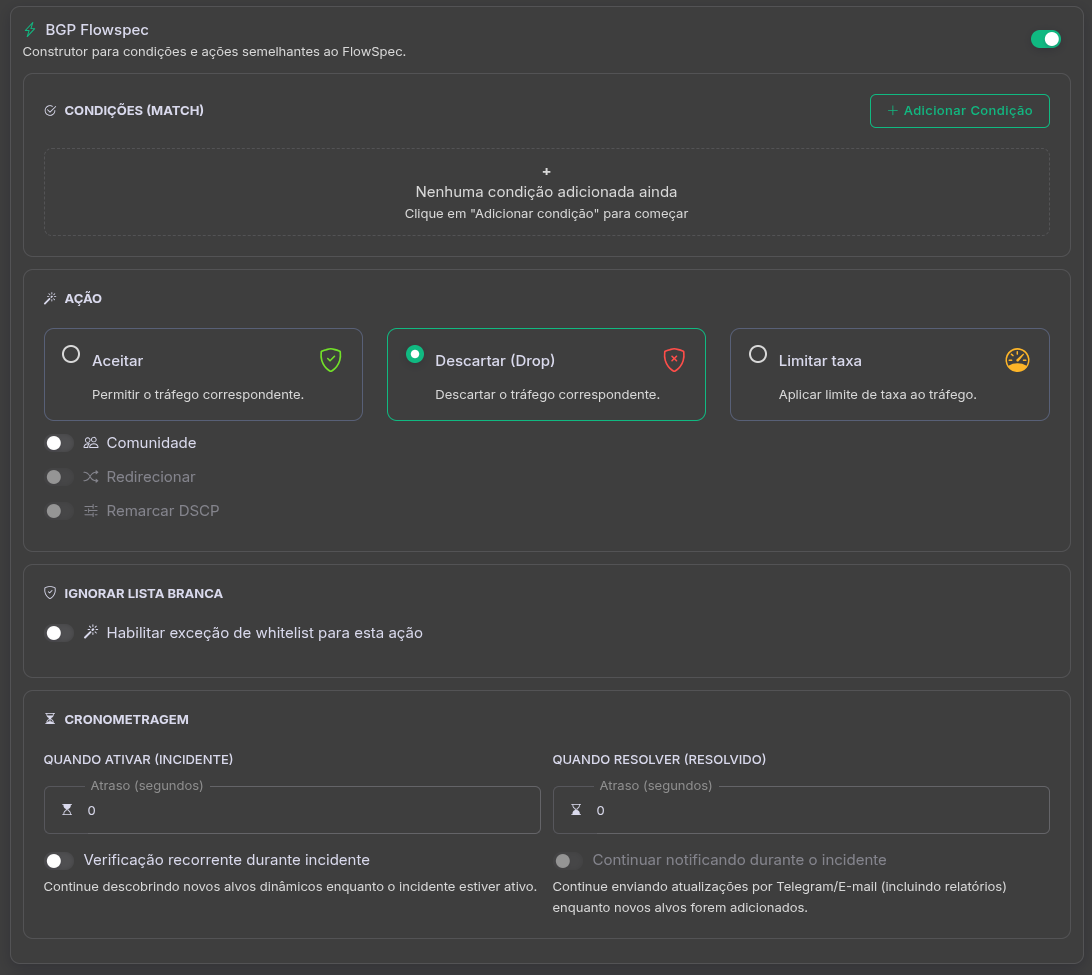This screenshot has width=1092, height=975.
Task: Click the empty conditions placeholder area
Action: pos(546,192)
